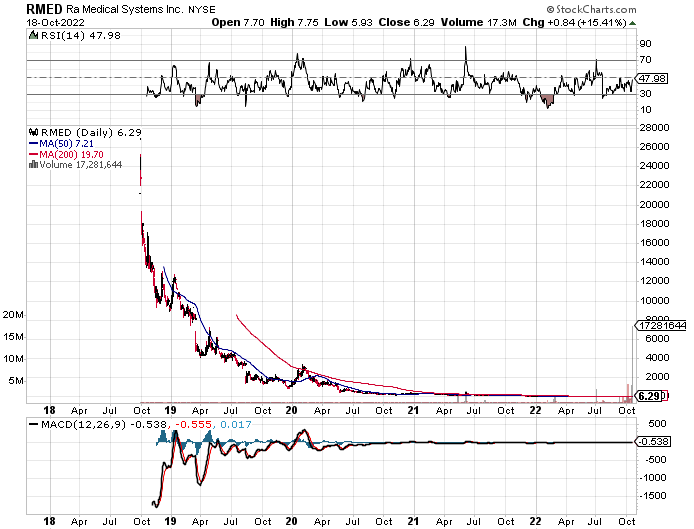Click the 5M volume axis label

[16, 381]
